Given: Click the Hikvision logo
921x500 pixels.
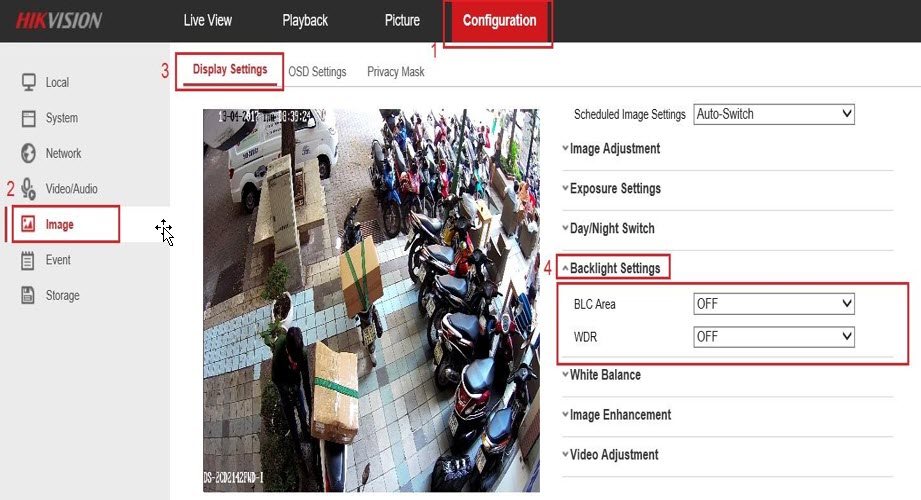Looking at the screenshot, I should (59, 21).
